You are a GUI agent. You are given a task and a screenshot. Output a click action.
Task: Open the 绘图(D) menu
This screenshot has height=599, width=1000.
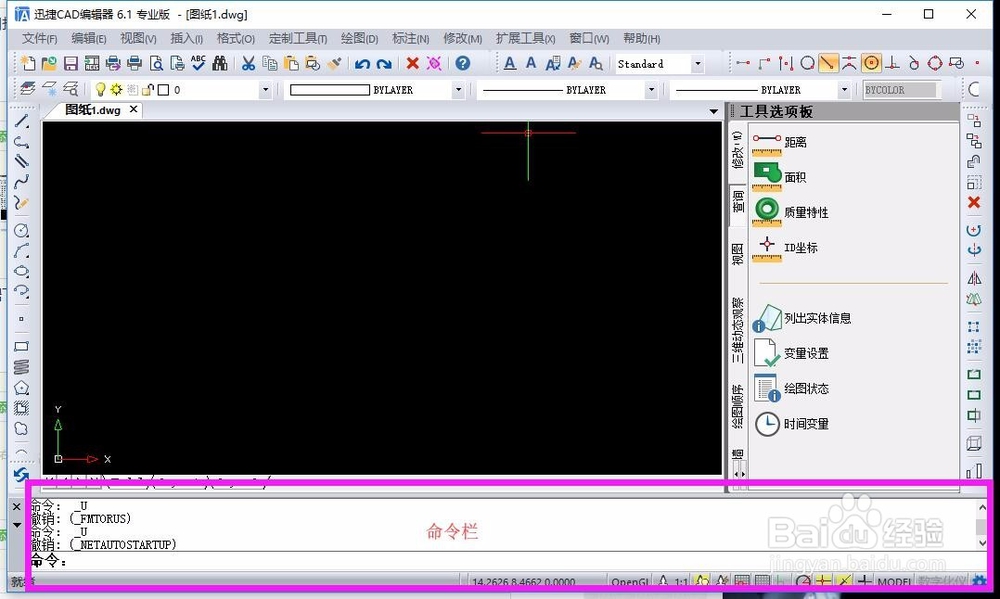pos(360,38)
